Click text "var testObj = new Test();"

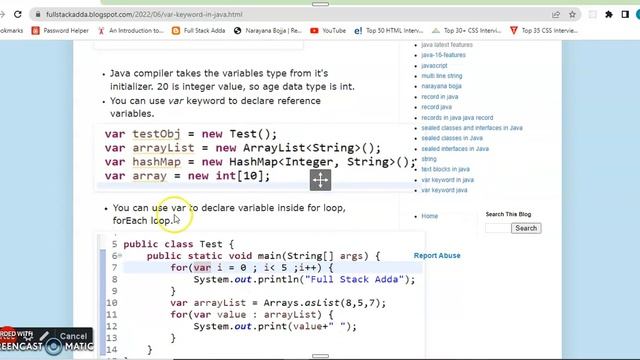(x=191, y=134)
